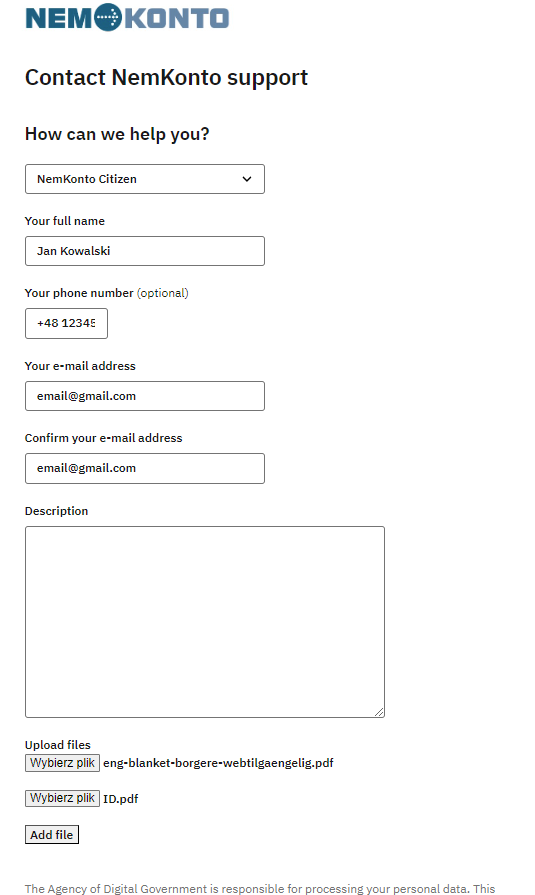Click the arrow circle in NemKonto logo
Viewport: 535px width, 895px height.
[108, 17]
